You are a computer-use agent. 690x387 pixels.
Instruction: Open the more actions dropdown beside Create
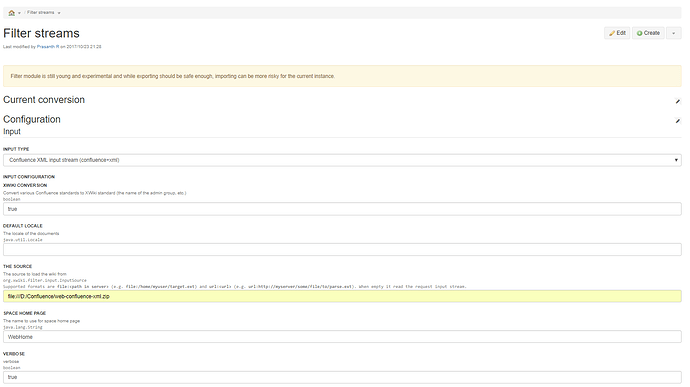tap(673, 33)
